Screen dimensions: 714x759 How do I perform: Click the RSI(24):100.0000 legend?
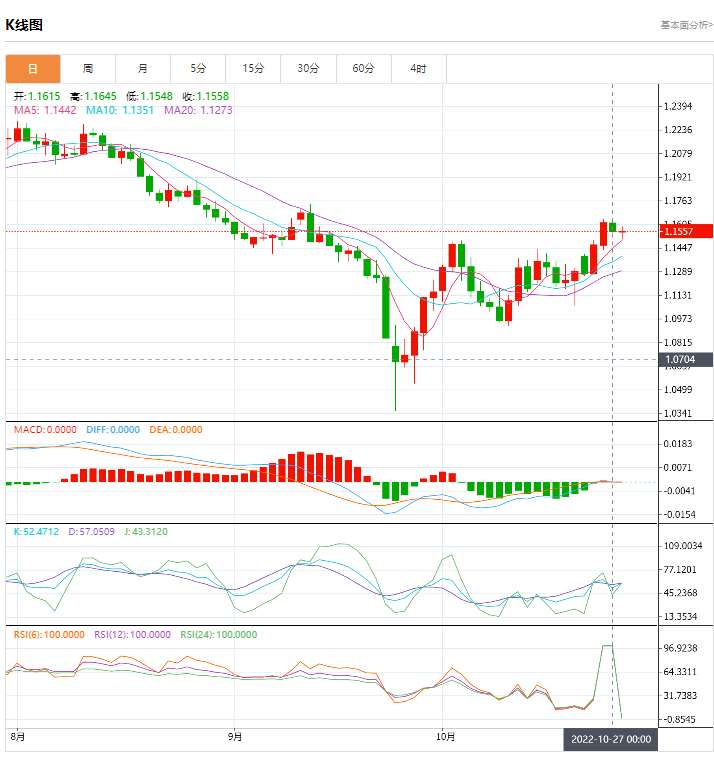tap(219, 635)
